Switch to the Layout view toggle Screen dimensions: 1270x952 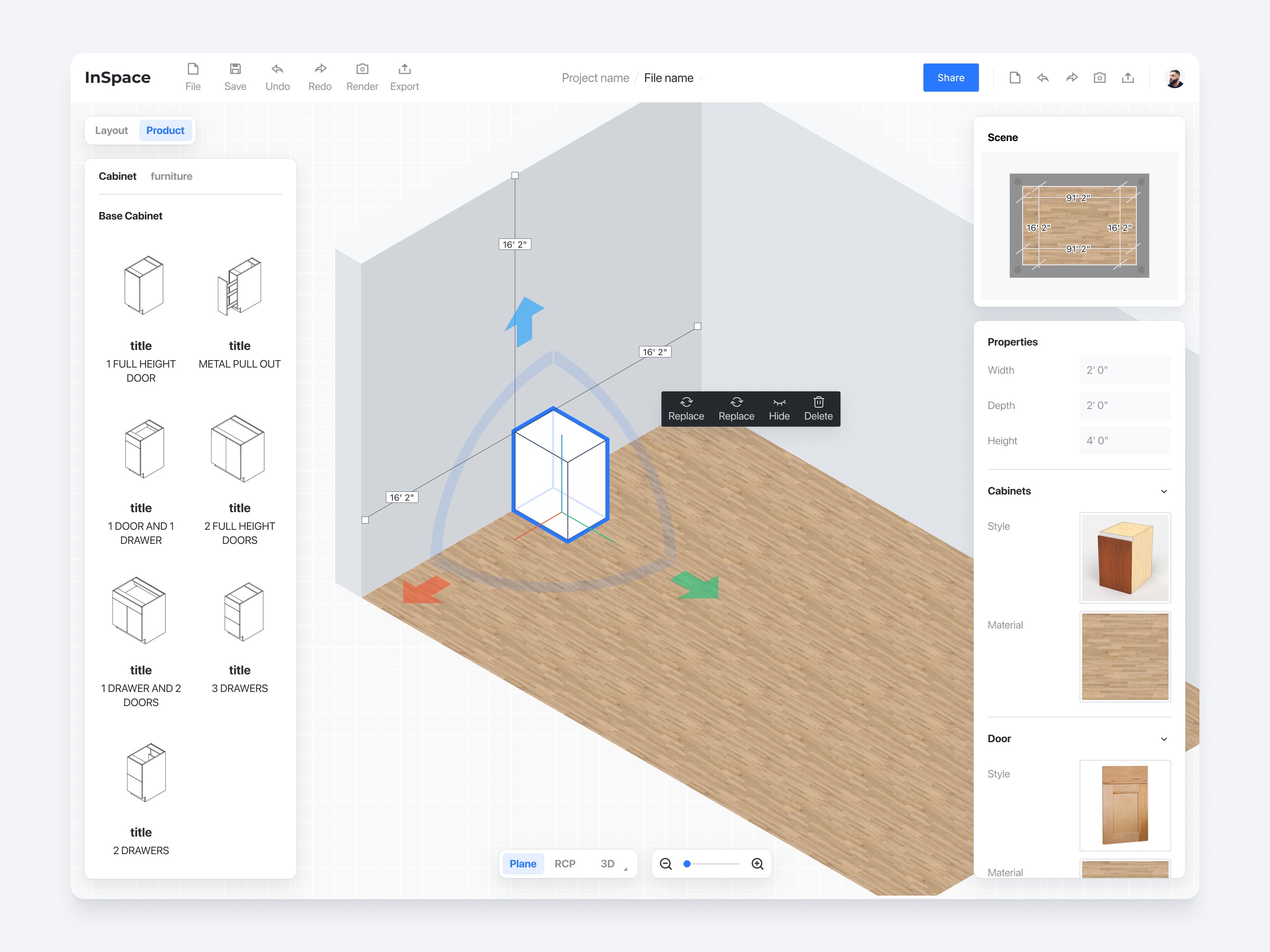click(x=112, y=130)
